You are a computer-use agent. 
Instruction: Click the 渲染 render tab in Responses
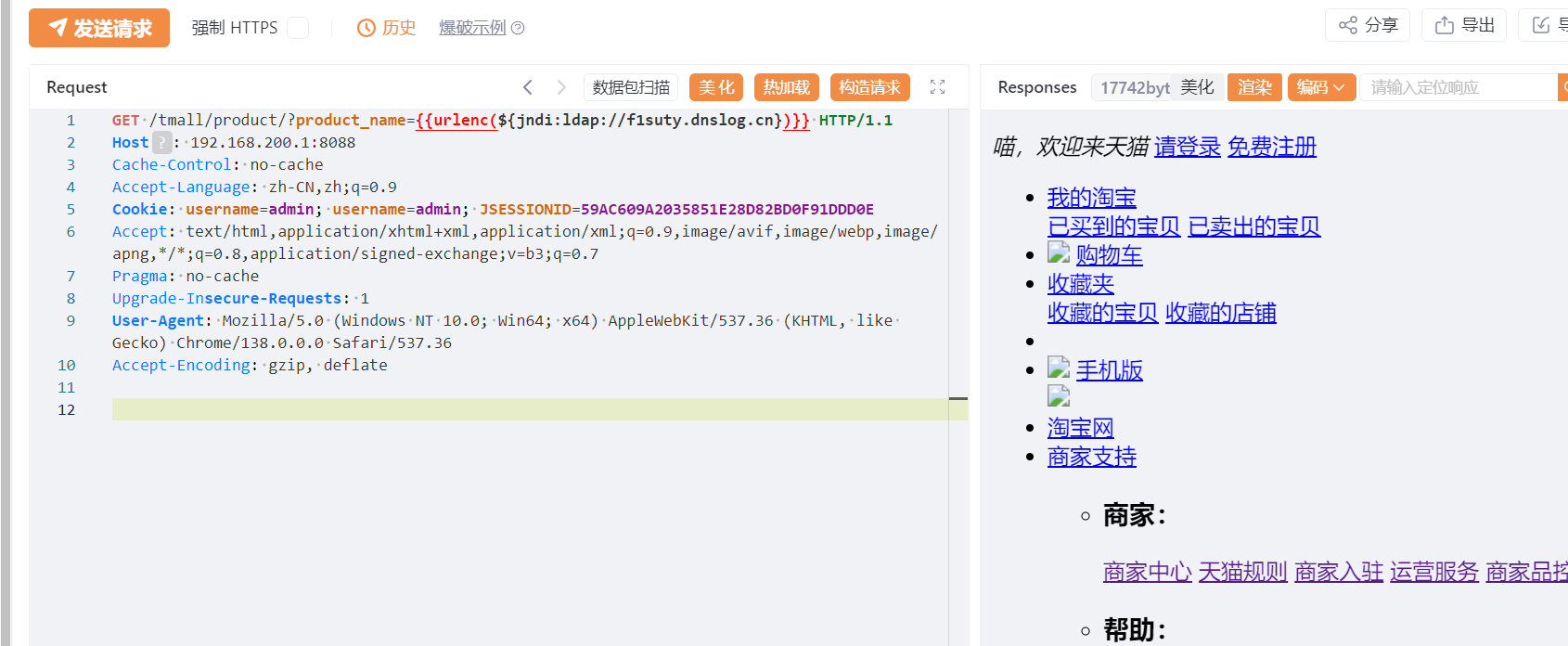(1254, 87)
